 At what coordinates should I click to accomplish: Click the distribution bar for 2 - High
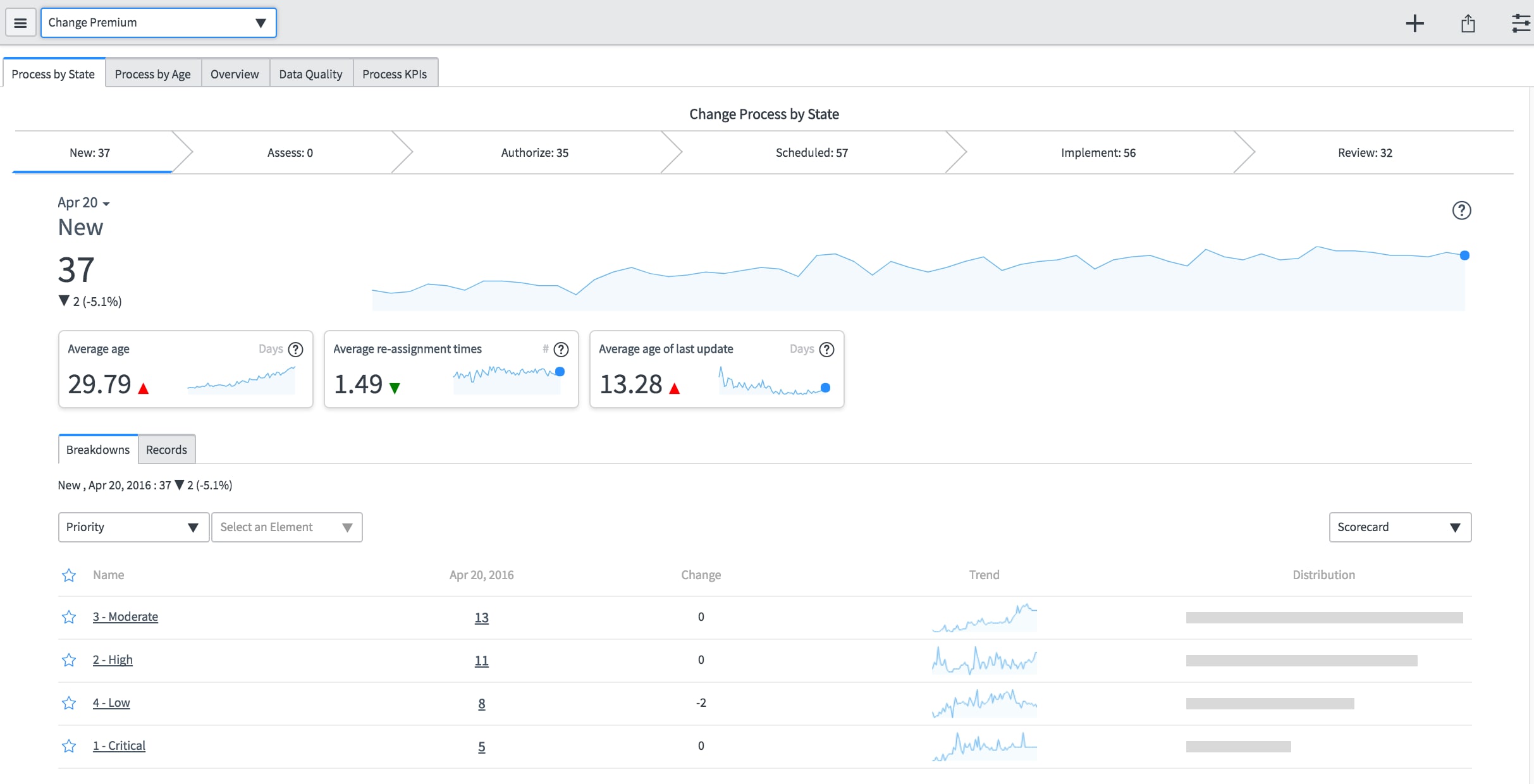click(x=1302, y=661)
